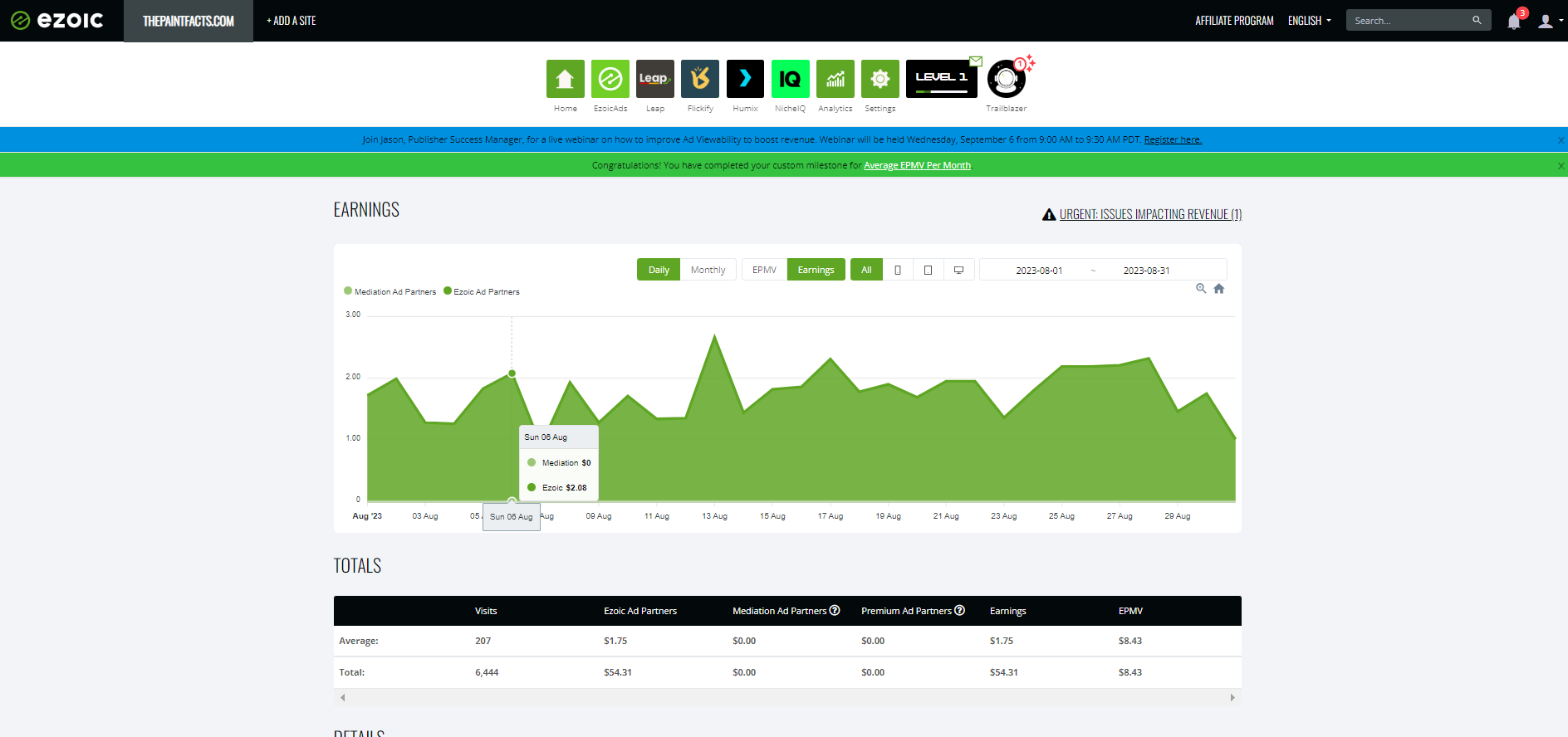
Task: Edit the start date 2023-08-01
Action: 1039,271
